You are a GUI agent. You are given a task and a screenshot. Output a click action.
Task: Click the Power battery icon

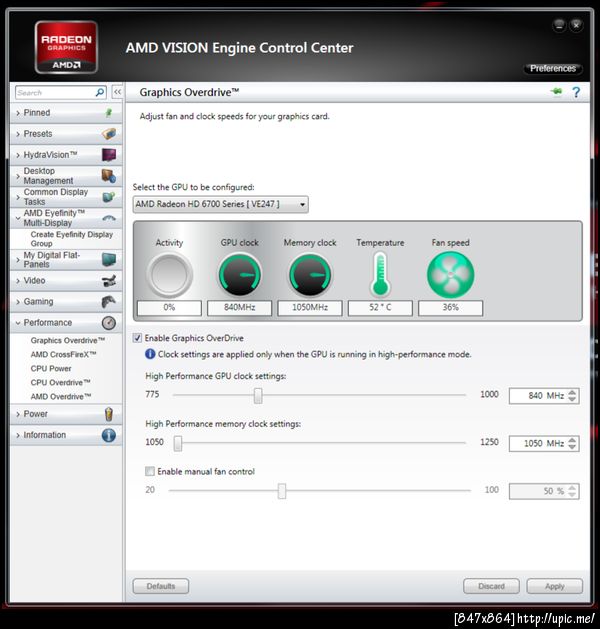pos(109,414)
